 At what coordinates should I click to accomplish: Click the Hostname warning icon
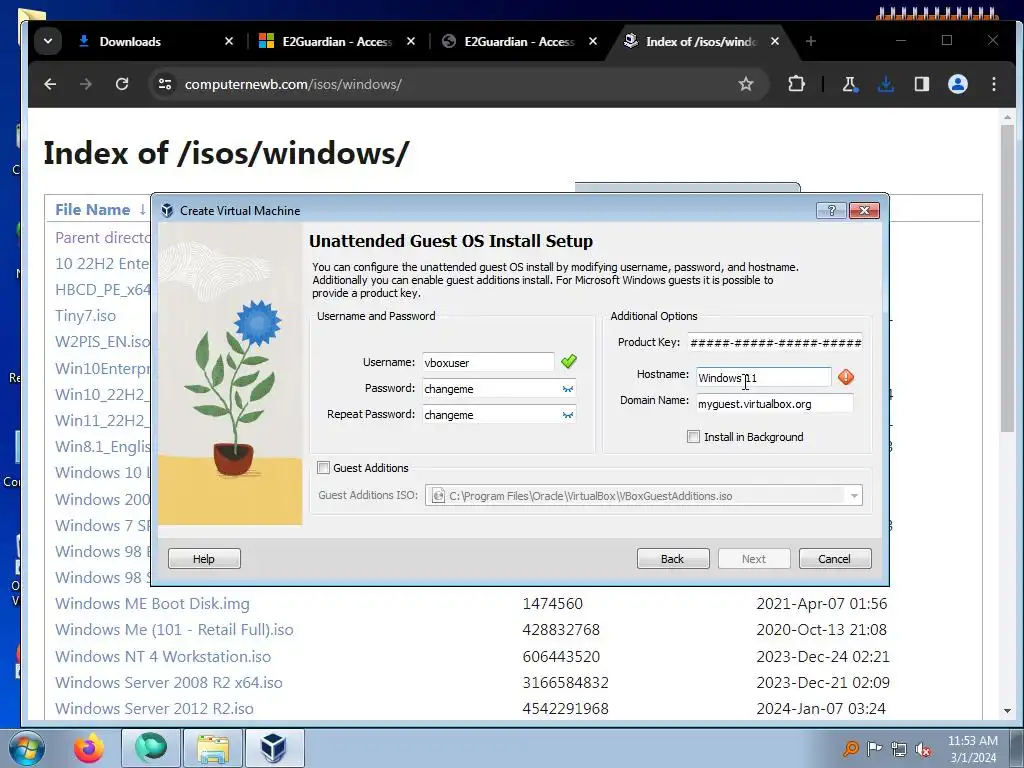tap(846, 377)
